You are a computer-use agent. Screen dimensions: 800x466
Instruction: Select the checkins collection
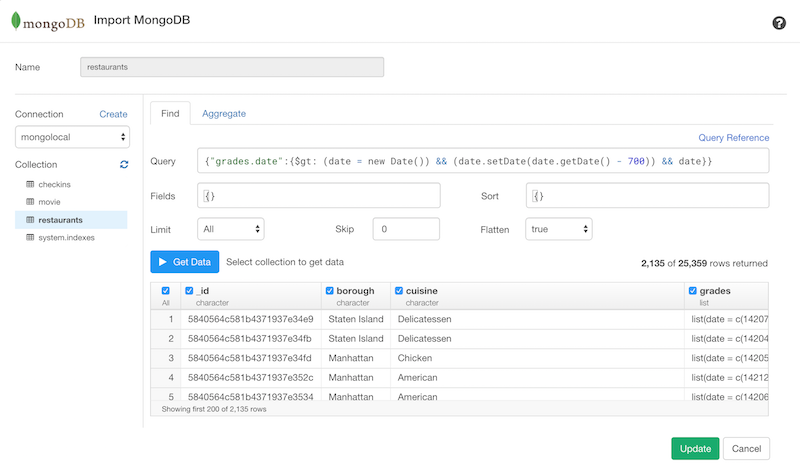click(x=55, y=184)
